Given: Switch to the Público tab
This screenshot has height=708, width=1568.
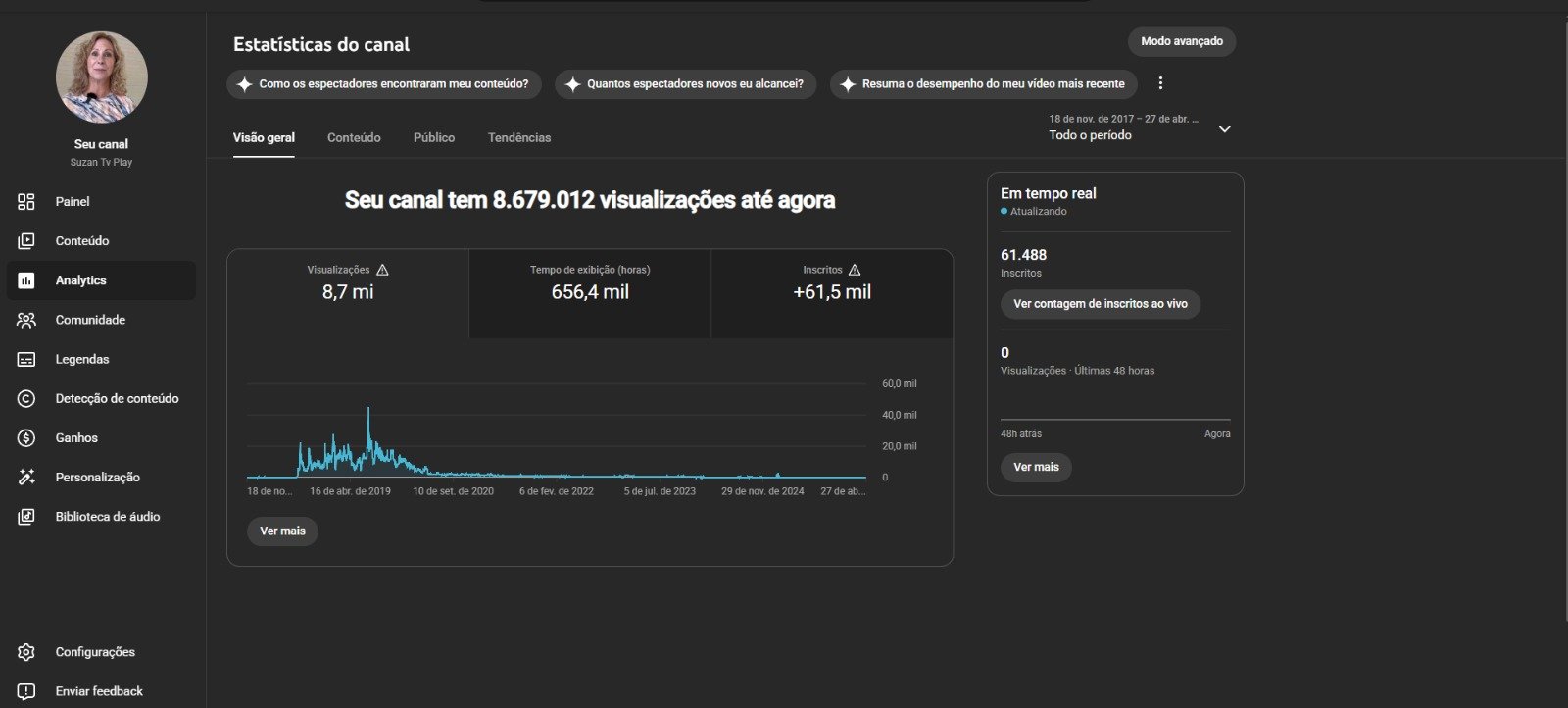Looking at the screenshot, I should point(433,138).
